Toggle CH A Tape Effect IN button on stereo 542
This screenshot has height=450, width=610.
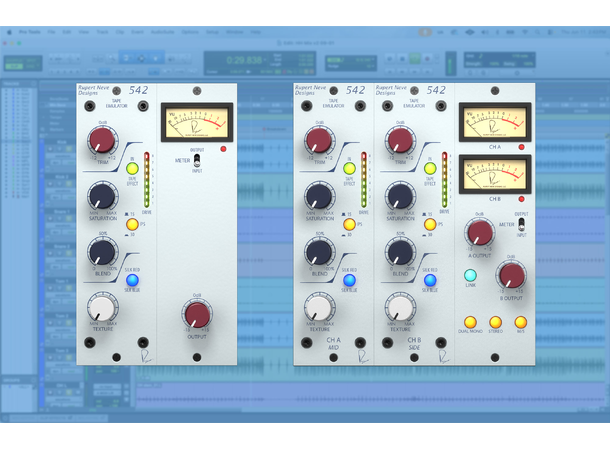tap(349, 169)
